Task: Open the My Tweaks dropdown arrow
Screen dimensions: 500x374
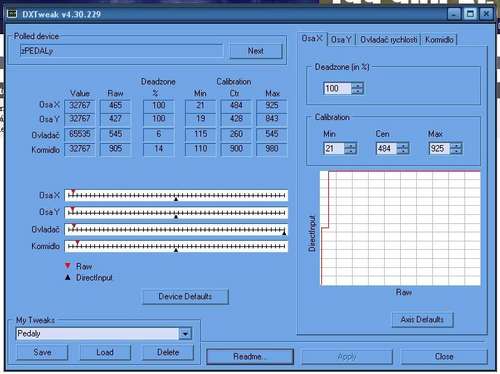Action: point(185,333)
